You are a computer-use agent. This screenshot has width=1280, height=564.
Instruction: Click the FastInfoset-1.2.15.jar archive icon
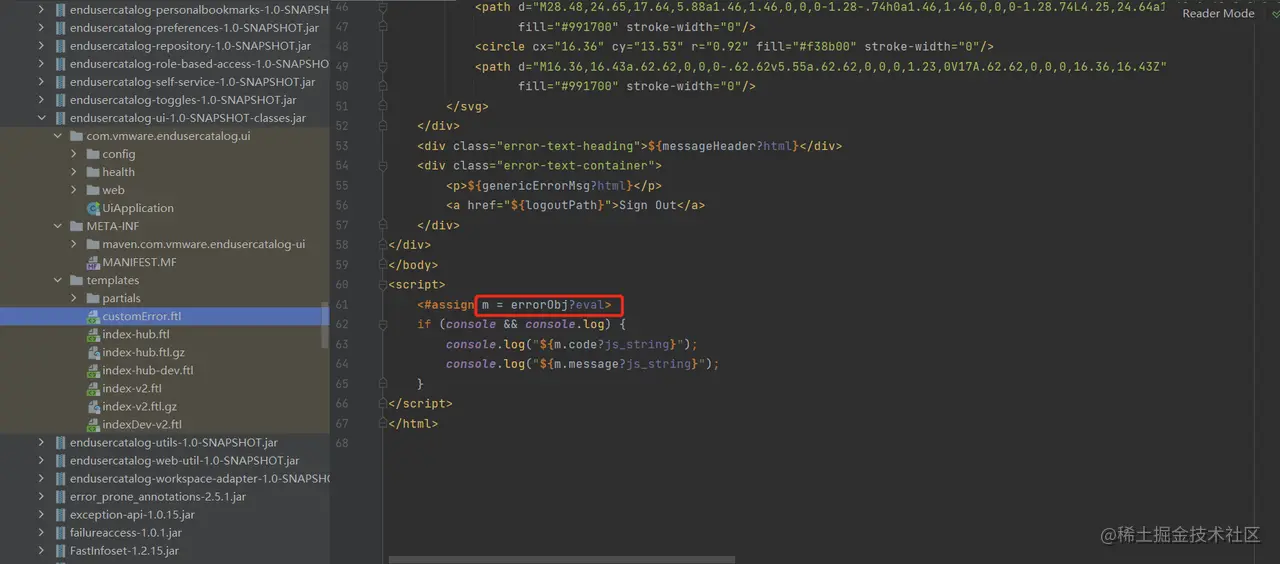[60, 550]
